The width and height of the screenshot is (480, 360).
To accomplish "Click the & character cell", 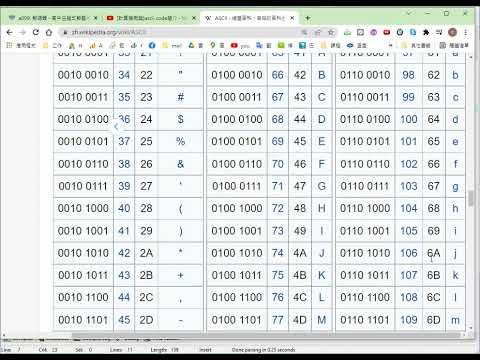I will pyautogui.click(x=180, y=164).
